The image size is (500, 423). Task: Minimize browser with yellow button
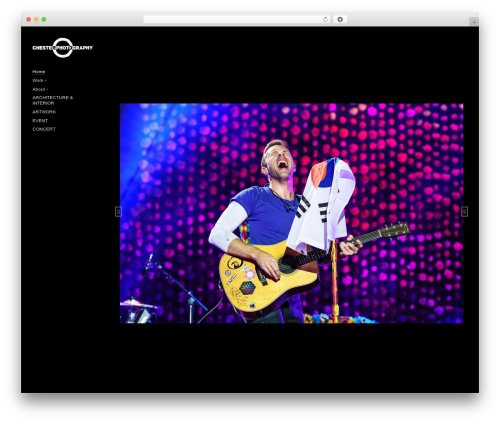pyautogui.click(x=36, y=19)
